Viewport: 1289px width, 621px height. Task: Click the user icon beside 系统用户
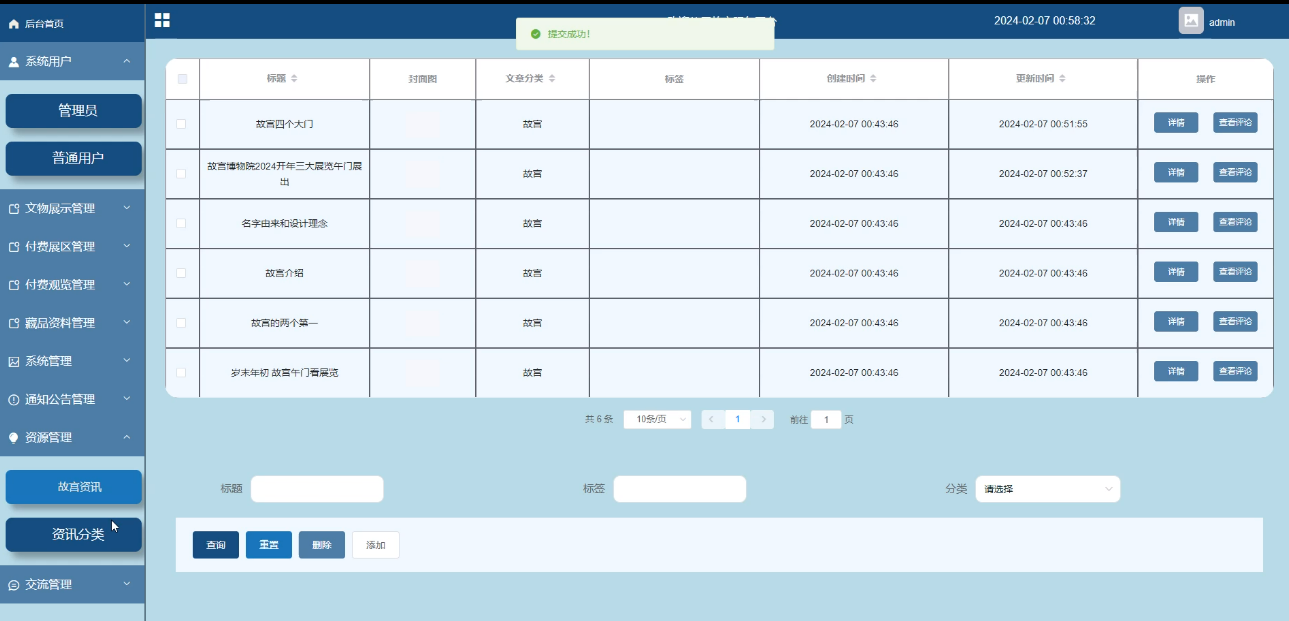pyautogui.click(x=14, y=62)
